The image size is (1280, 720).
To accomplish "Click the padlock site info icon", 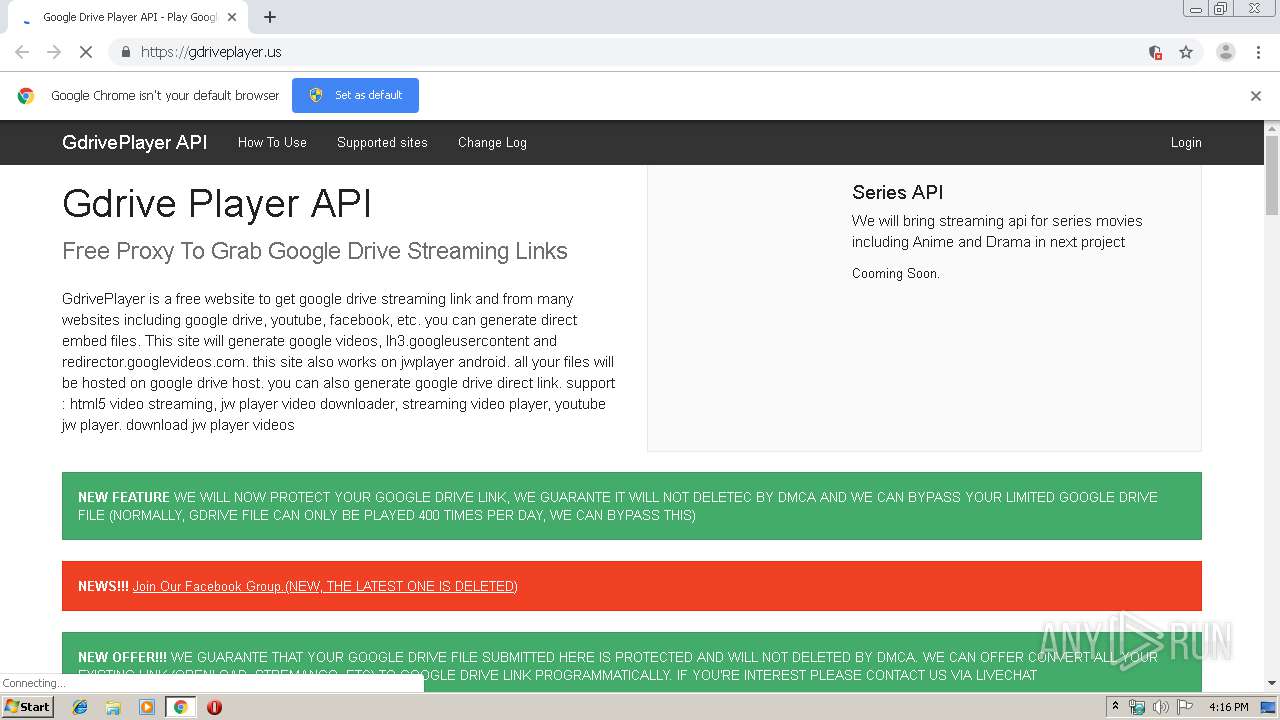I will tap(125, 52).
